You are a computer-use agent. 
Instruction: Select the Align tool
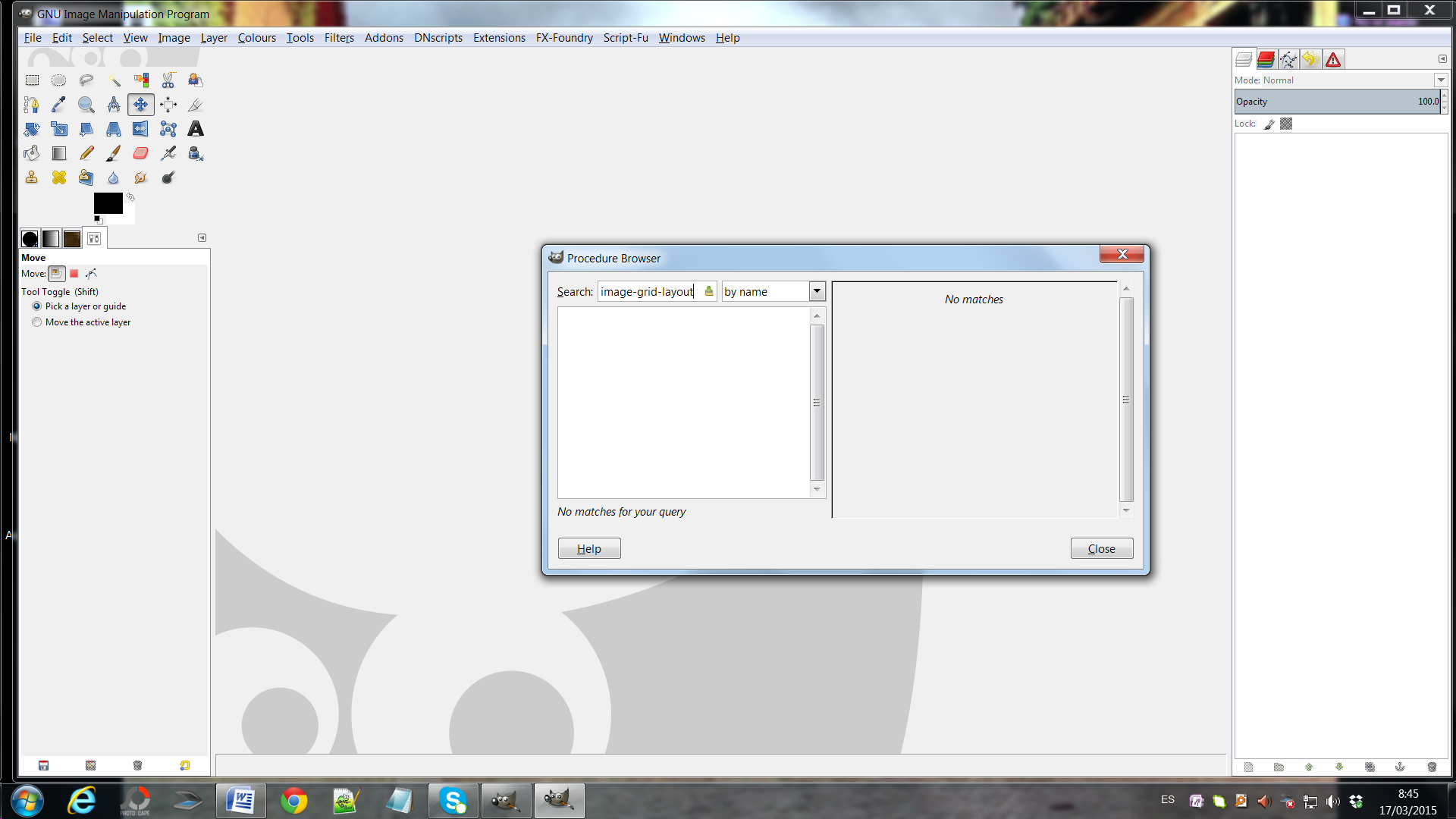[168, 105]
